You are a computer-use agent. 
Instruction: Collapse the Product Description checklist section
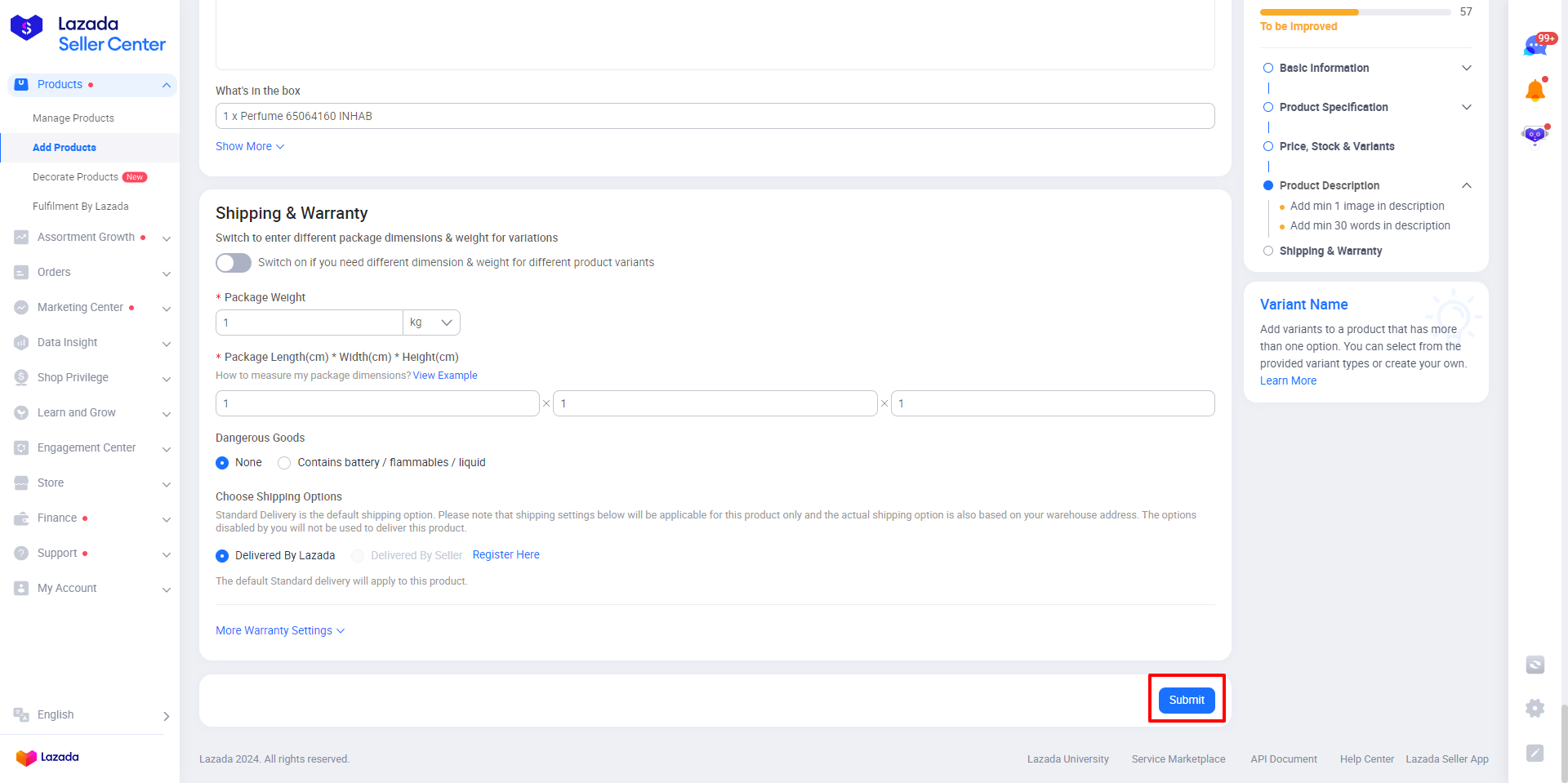coord(1467,185)
